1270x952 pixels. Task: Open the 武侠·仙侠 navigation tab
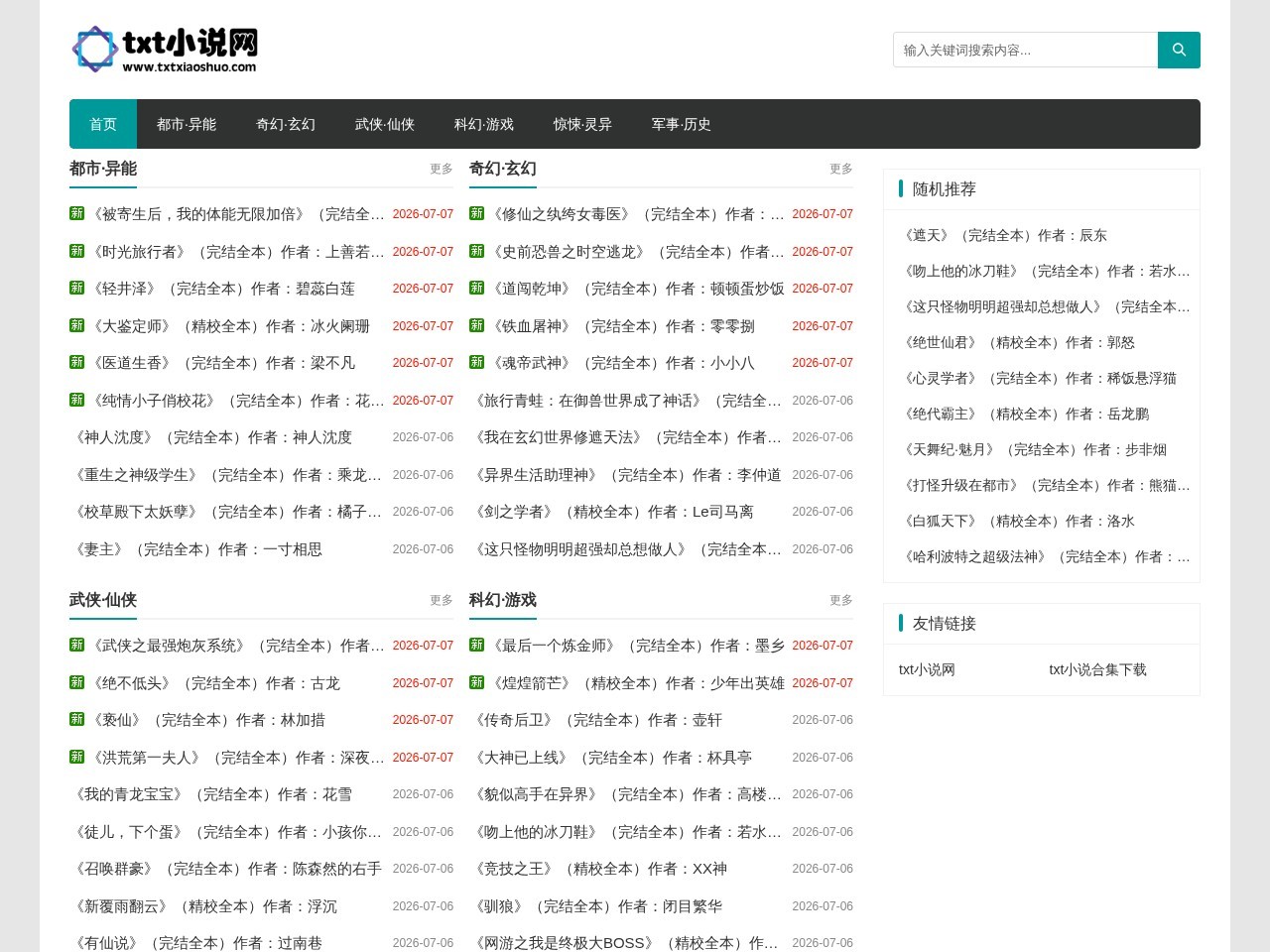pyautogui.click(x=385, y=124)
